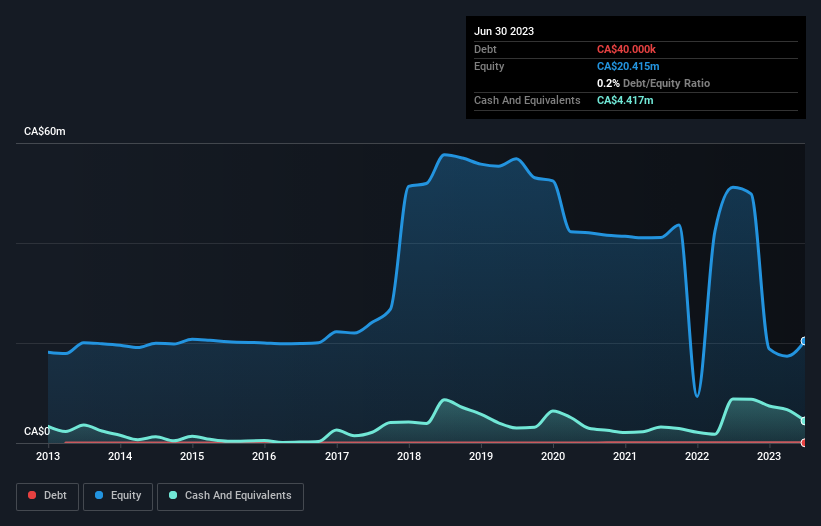The width and height of the screenshot is (821, 526).
Task: Click the 2022 x-axis label
Action: pyautogui.click(x=697, y=456)
